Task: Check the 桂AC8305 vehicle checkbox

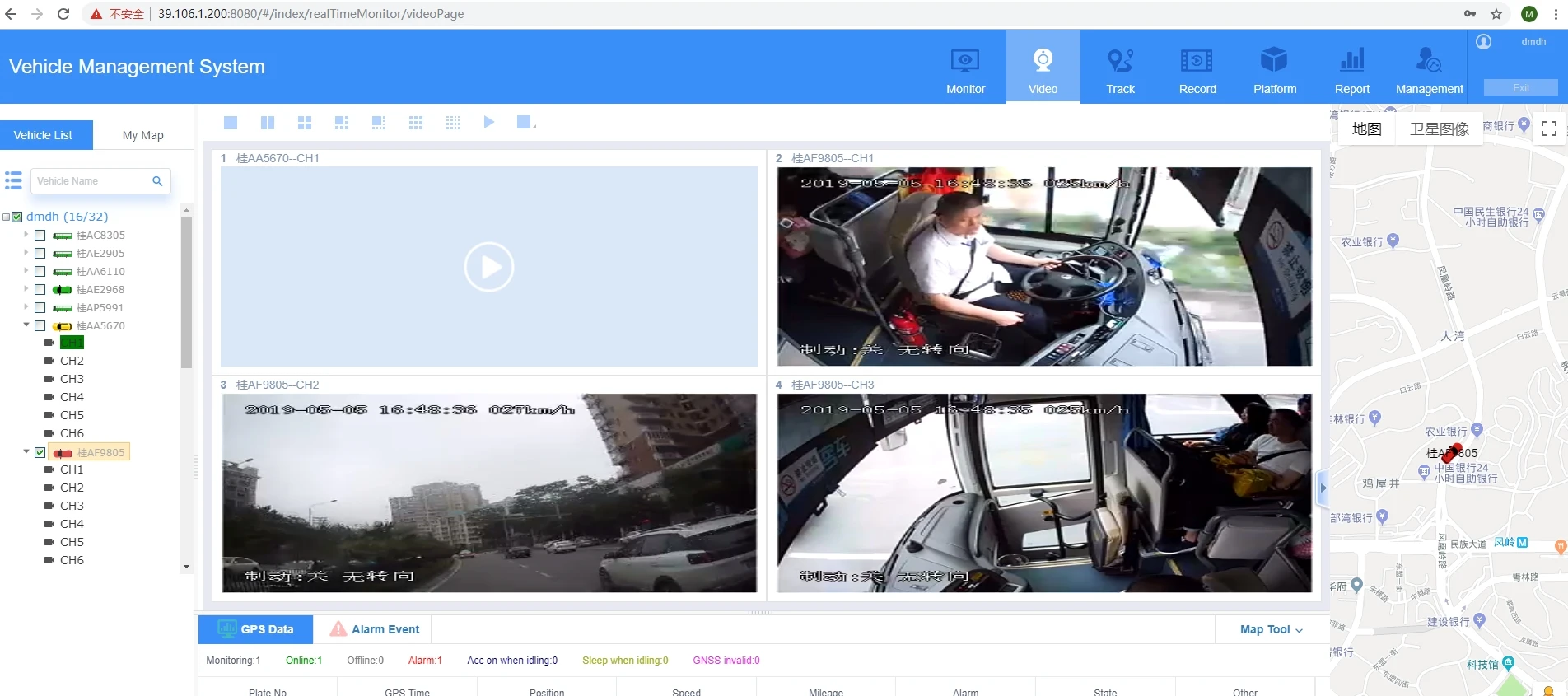Action: coord(40,236)
